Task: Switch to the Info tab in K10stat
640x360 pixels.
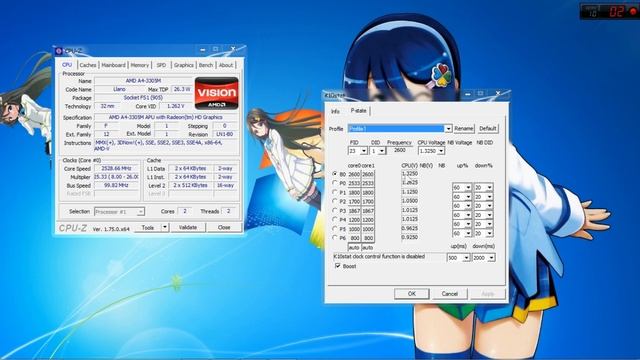Action: (335, 111)
